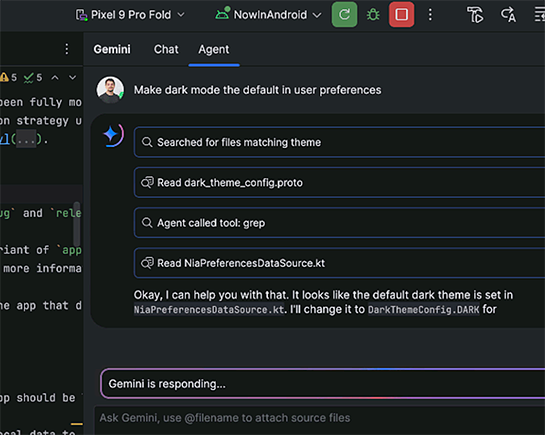Switch to the Chat tab
This screenshot has width=545, height=435.
tap(166, 49)
